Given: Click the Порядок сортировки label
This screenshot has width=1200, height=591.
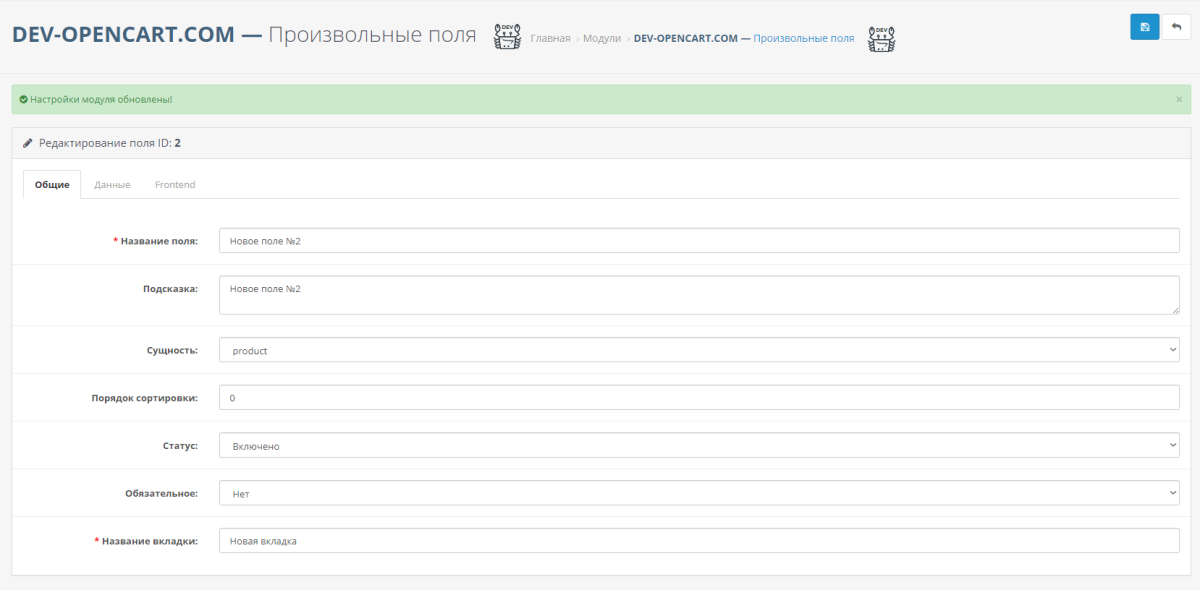Looking at the screenshot, I should pos(145,398).
